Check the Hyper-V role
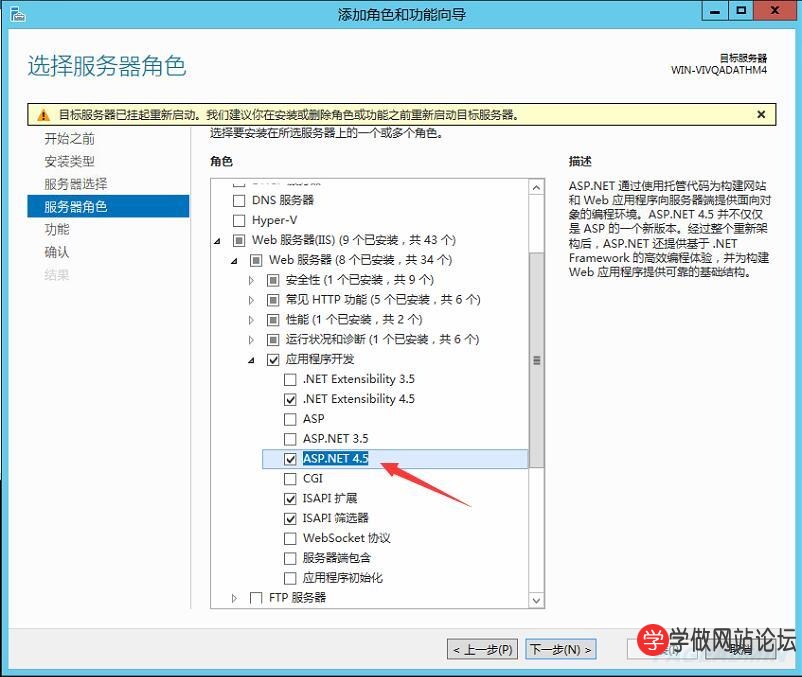 coord(237,220)
